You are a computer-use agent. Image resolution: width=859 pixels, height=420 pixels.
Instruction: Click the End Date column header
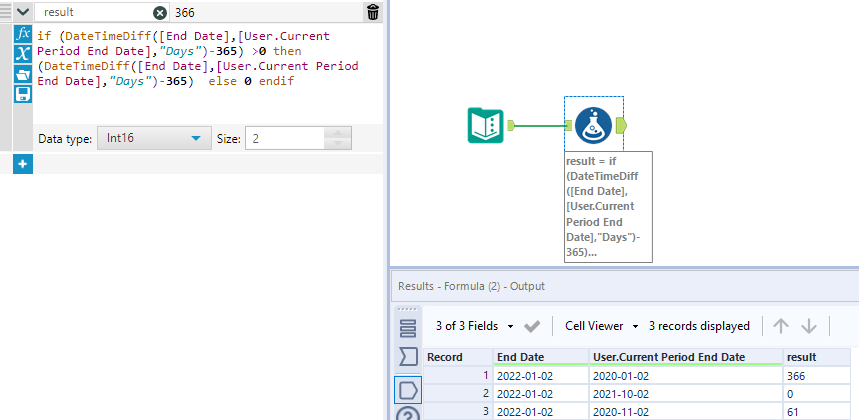[541, 357]
